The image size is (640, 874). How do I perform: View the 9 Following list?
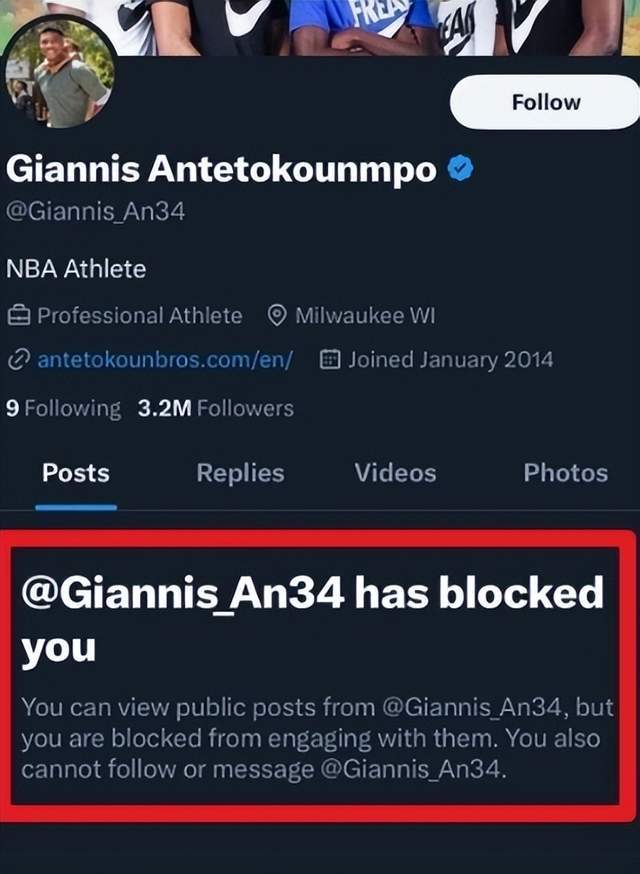[x=63, y=408]
